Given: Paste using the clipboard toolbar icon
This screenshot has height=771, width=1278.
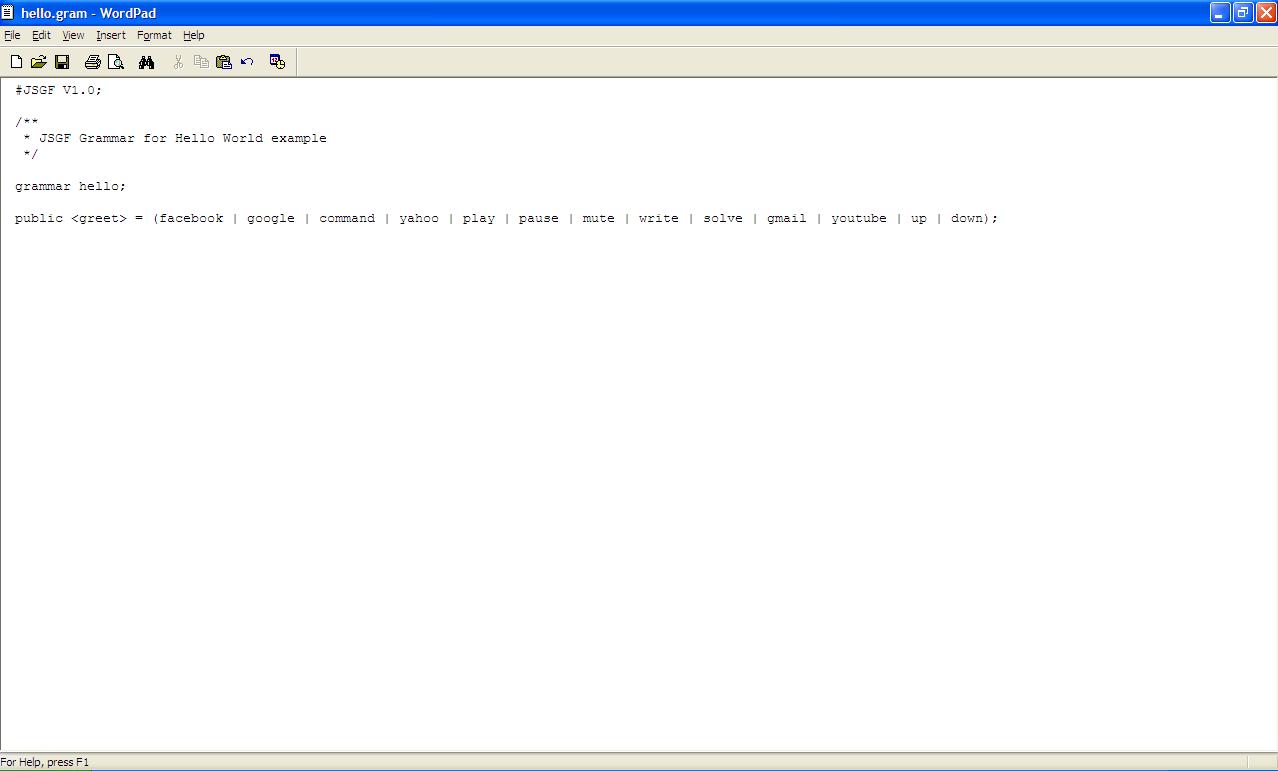Looking at the screenshot, I should tap(224, 62).
